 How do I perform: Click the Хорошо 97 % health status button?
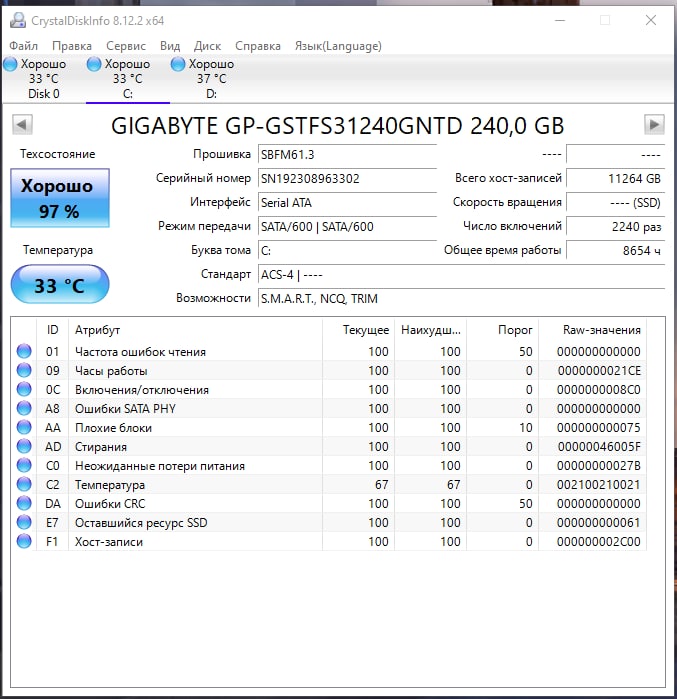pos(60,198)
